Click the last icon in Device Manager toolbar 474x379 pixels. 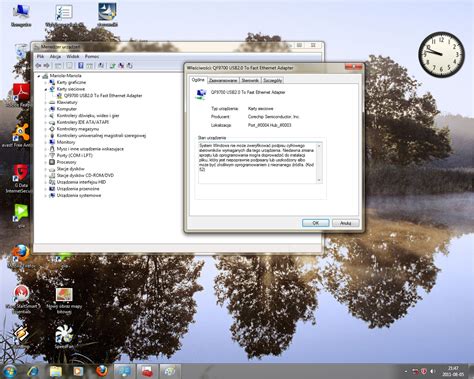point(130,66)
